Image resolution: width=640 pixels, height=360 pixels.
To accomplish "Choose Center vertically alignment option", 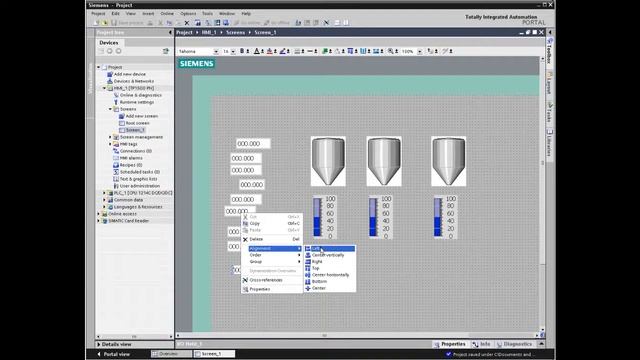I will pyautogui.click(x=329, y=255).
